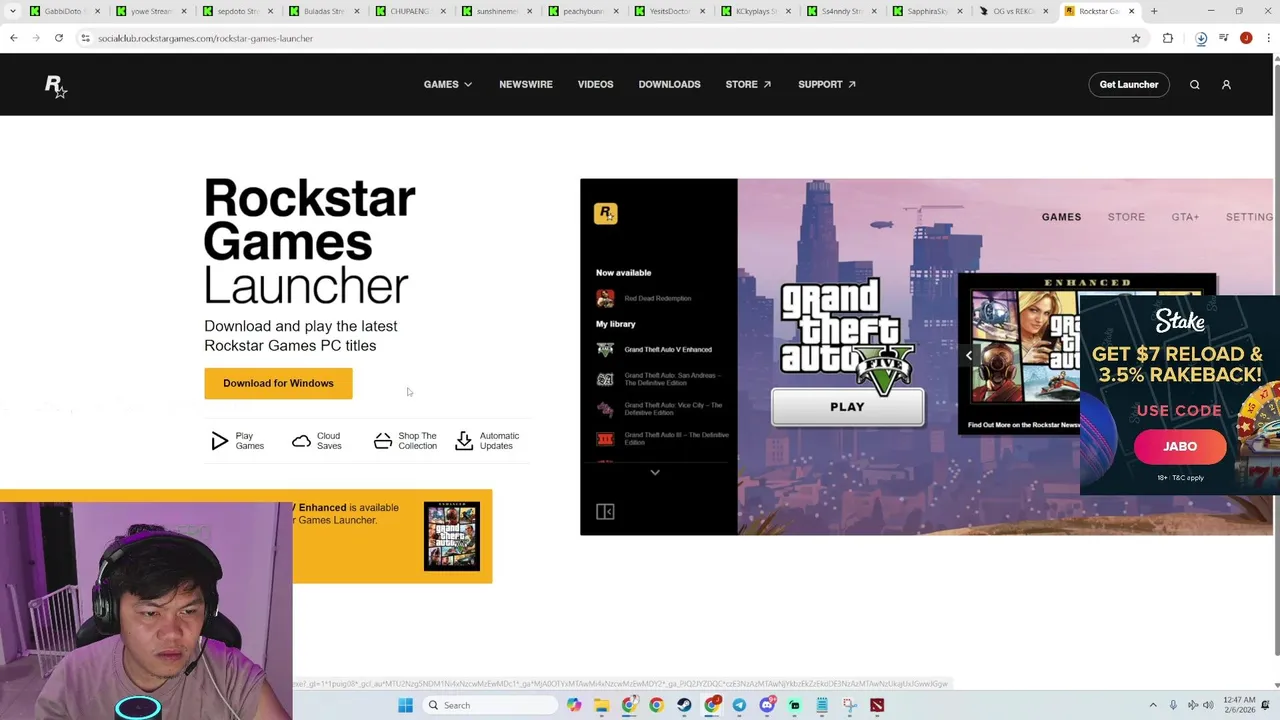Click the Get Launcher button
The width and height of the screenshot is (1280, 720).
tap(1129, 85)
